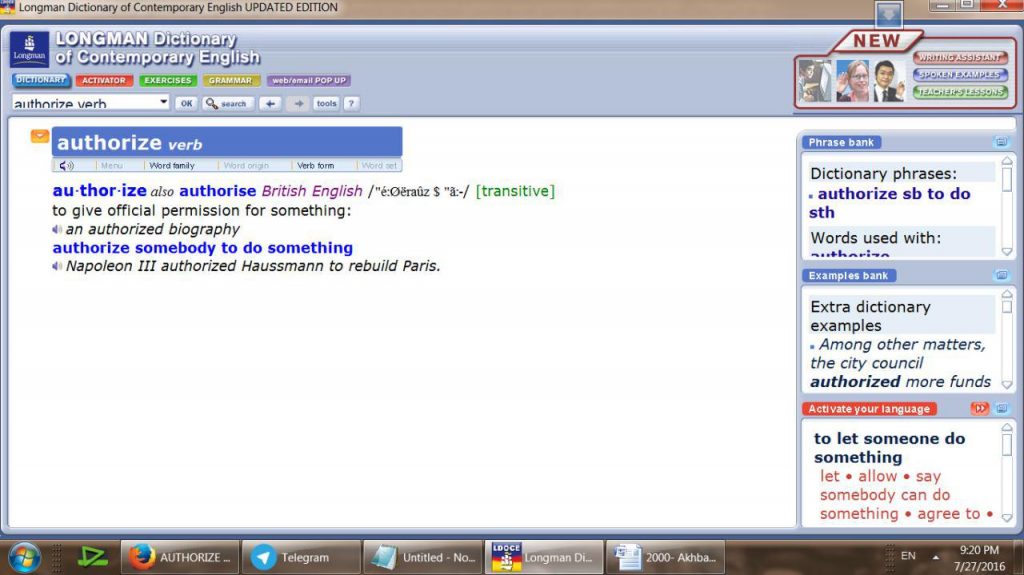
Task: Go back with the left arrow button
Action: point(270,103)
